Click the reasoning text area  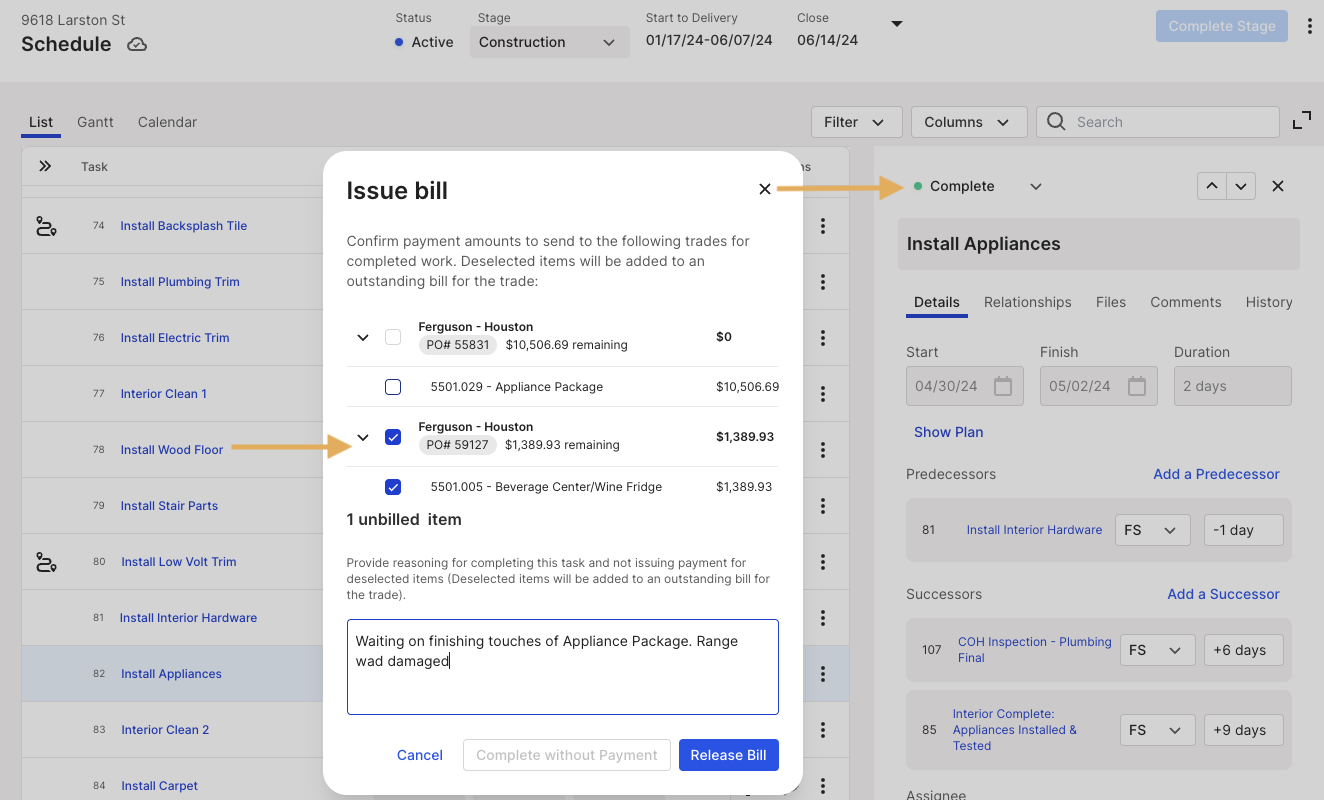[563, 667]
